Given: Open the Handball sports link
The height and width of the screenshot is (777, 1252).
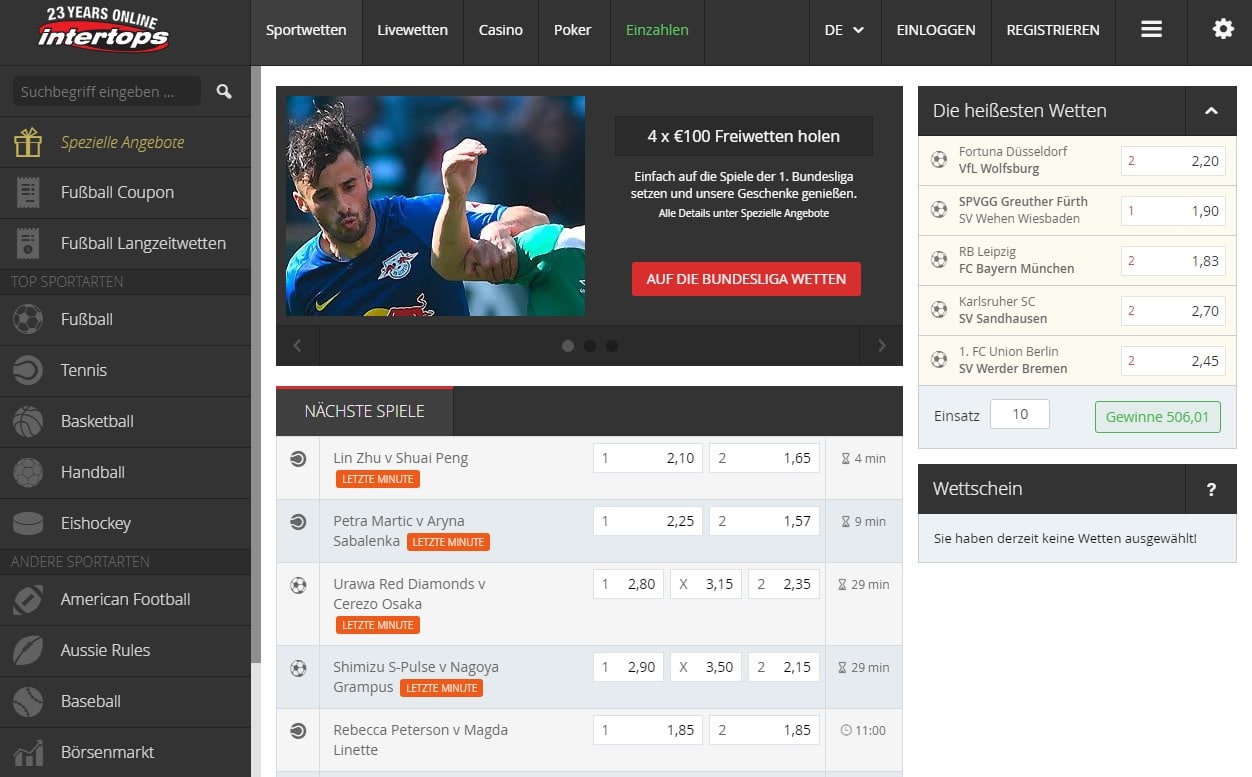Looking at the screenshot, I should coord(93,473).
